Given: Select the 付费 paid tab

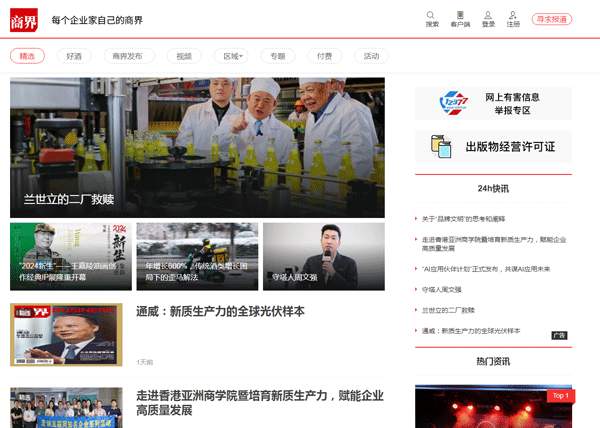Looking at the screenshot, I should pos(324,56).
